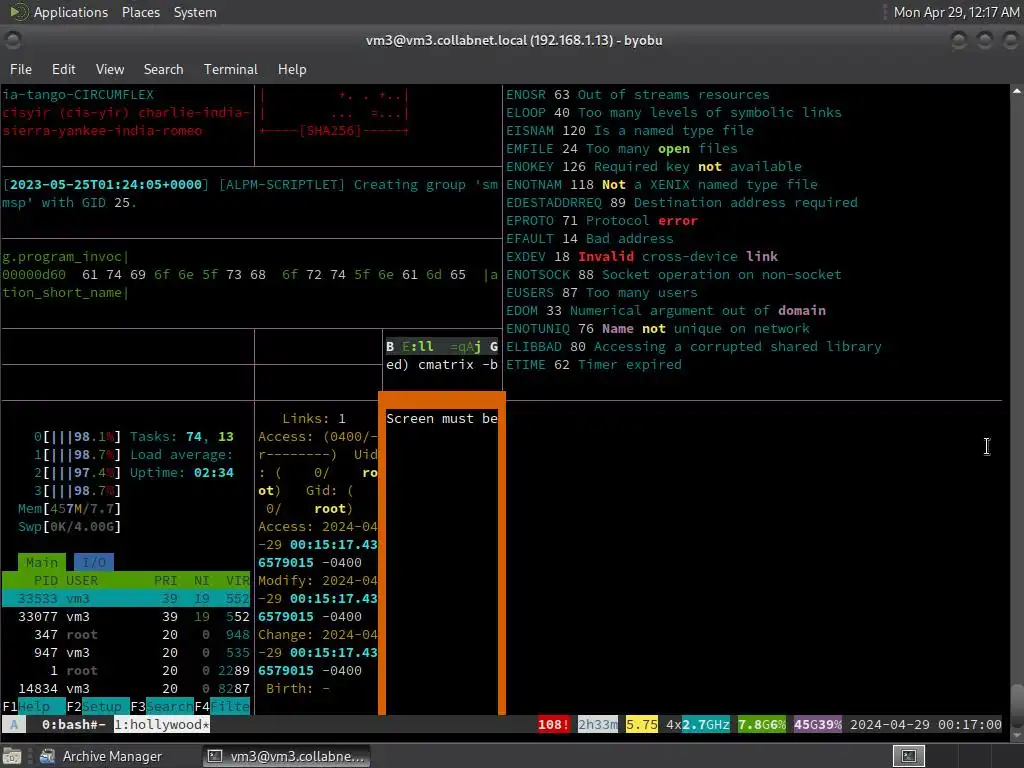
Task: Click the byobu date 2024-04-29 00:17:00
Action: pos(926,725)
